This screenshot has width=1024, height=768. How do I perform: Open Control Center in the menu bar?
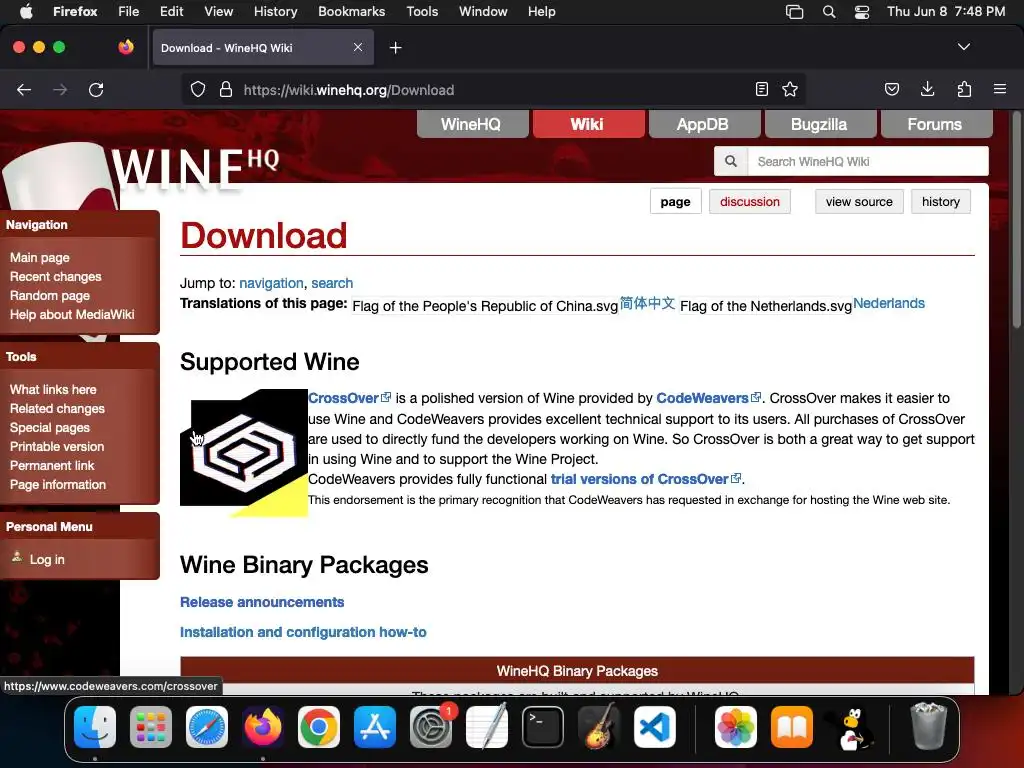[x=862, y=12]
